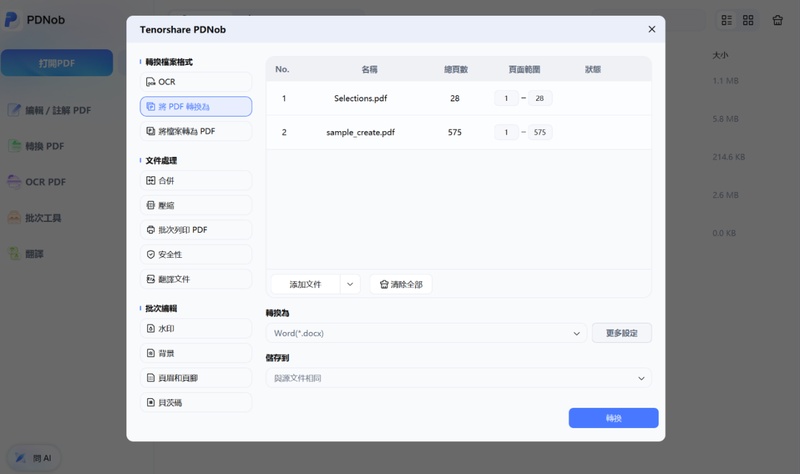Click the page count 575 cell
This screenshot has width=800, height=474.
(455, 132)
